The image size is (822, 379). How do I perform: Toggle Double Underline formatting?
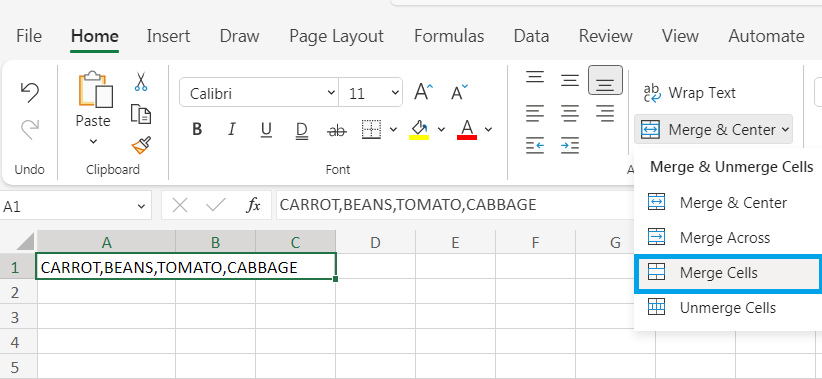pos(301,130)
